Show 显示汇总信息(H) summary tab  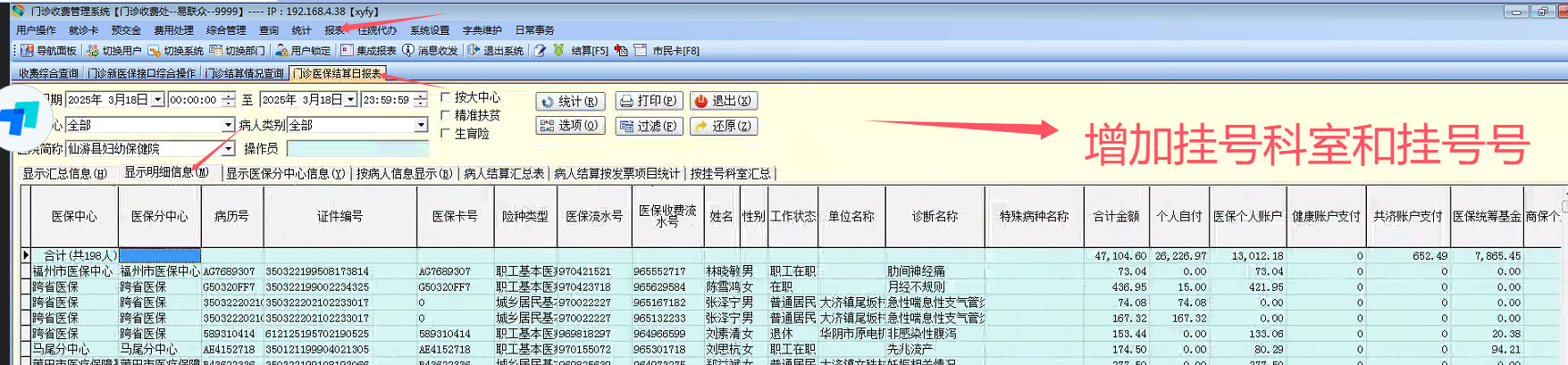coord(64,173)
